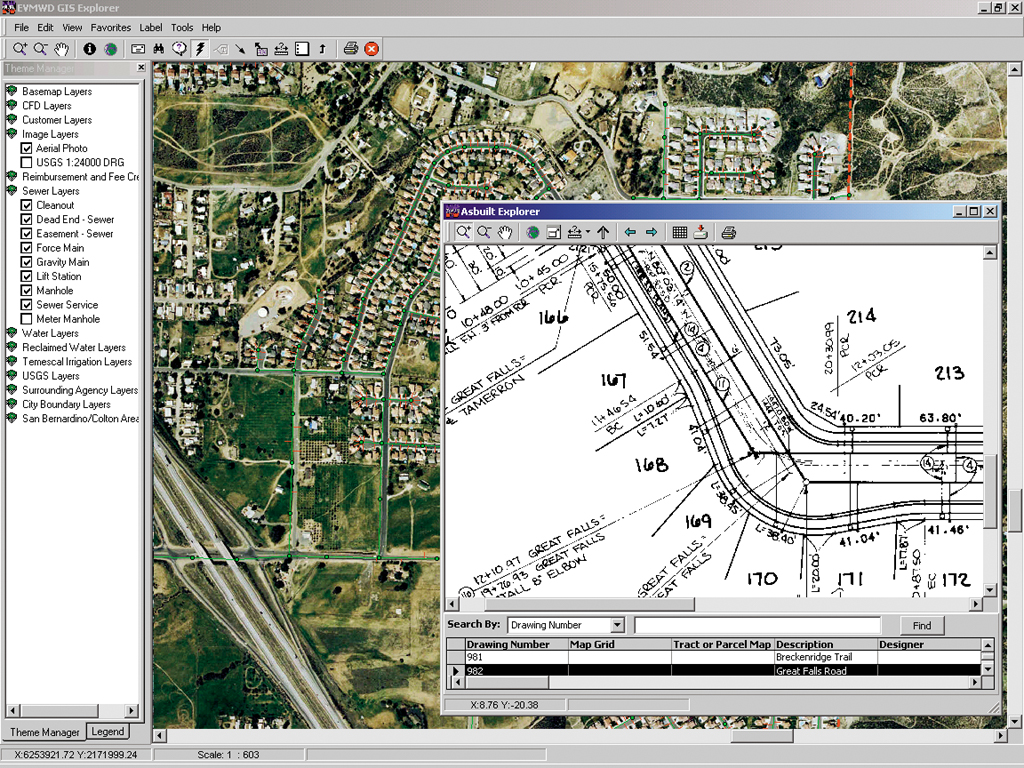Click Theme Manager horizontal scrollbar right arrow
The height and width of the screenshot is (768, 1024).
pyautogui.click(x=132, y=710)
